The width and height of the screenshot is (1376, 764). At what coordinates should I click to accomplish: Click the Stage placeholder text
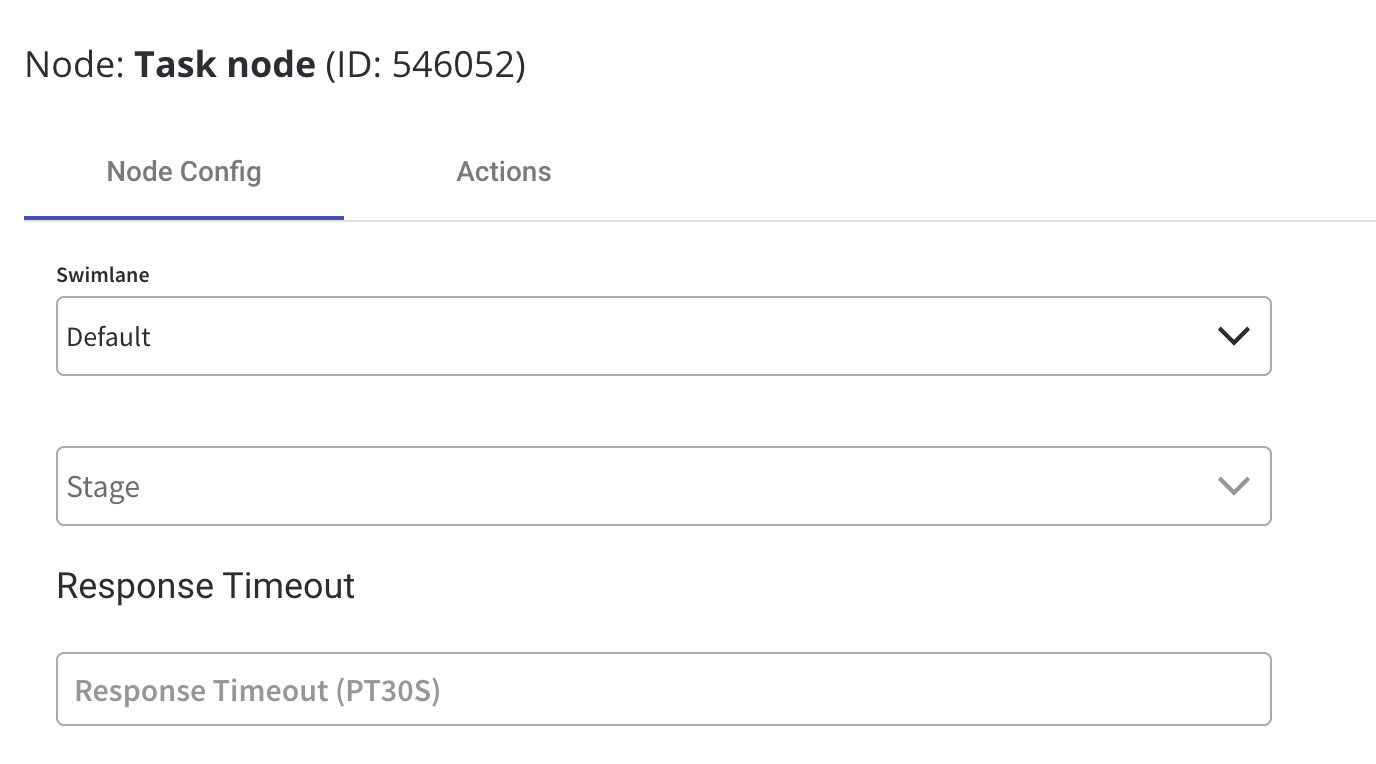tap(103, 488)
